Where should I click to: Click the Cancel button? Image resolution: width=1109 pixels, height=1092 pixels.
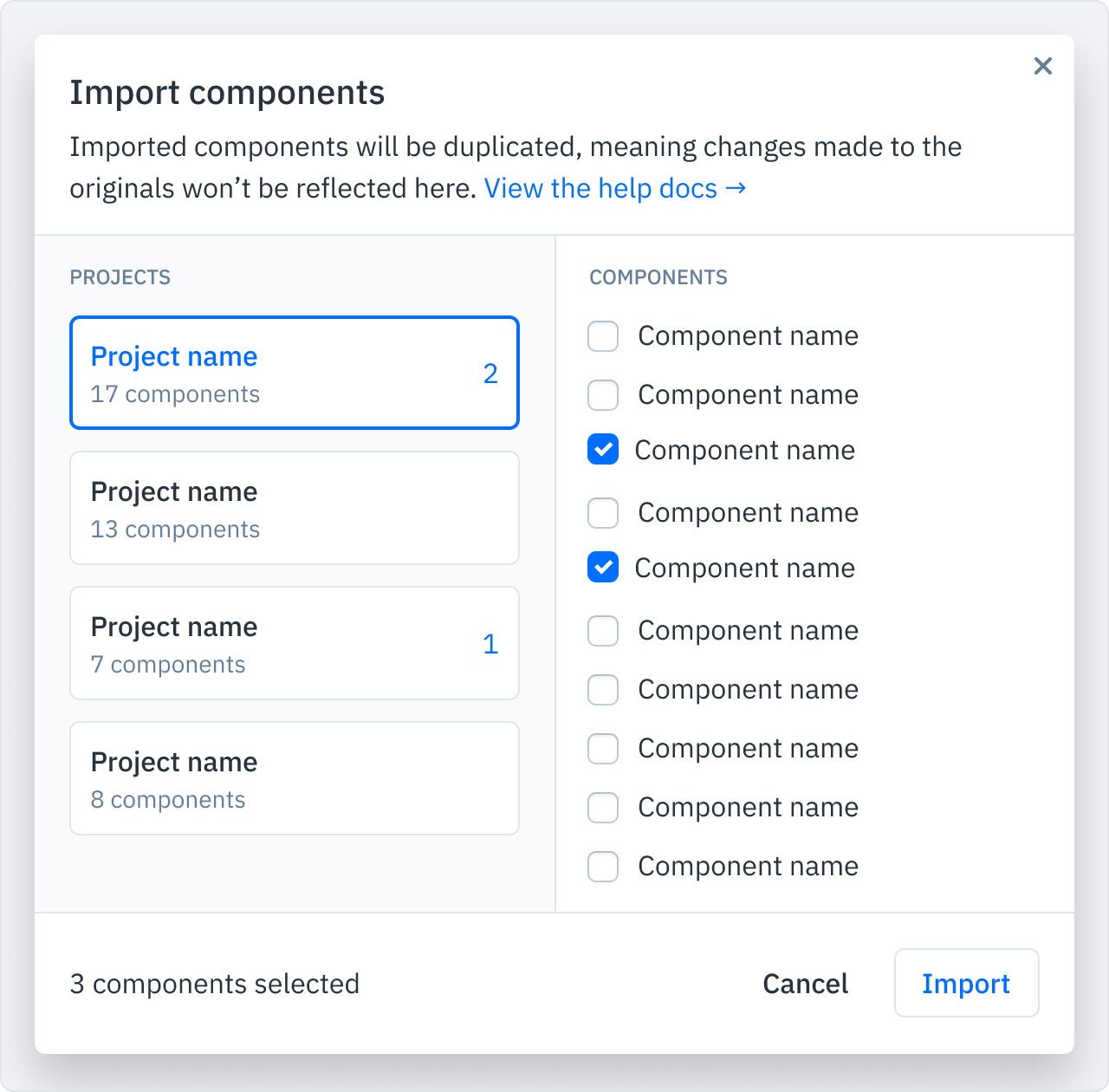(x=805, y=983)
